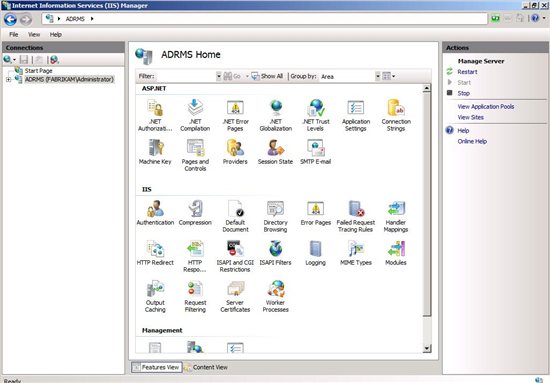The image size is (550, 383).
Task: Expand the ADRMS server tree node
Action: tap(8, 80)
